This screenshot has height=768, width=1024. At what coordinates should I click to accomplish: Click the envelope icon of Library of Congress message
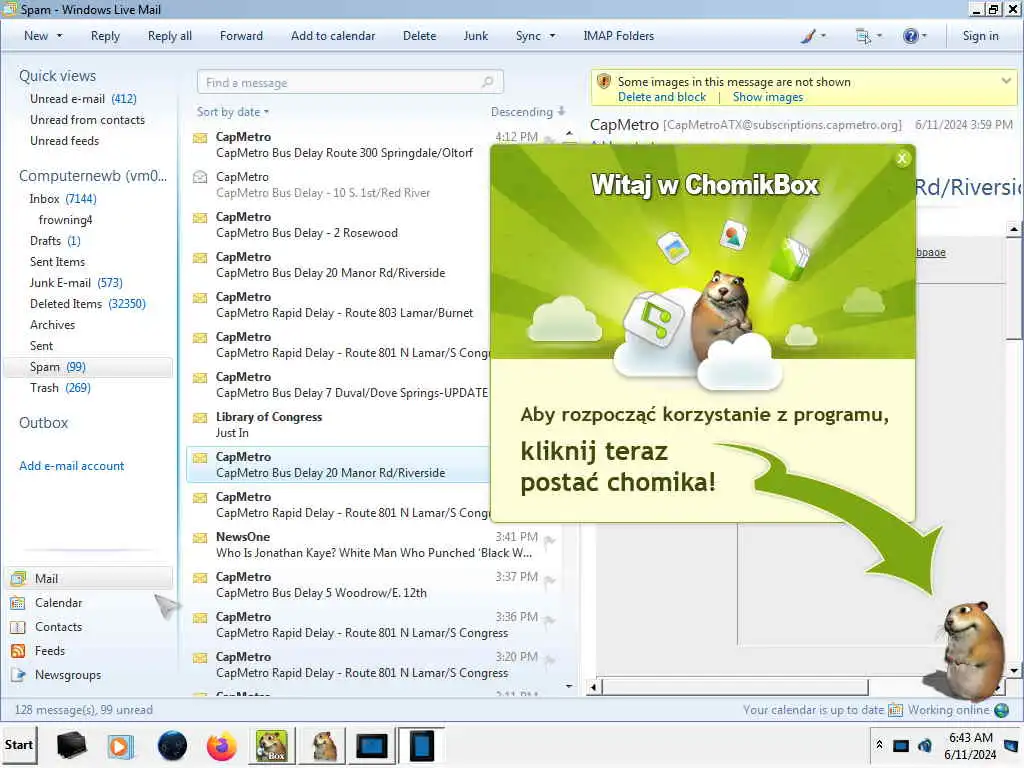click(200, 418)
